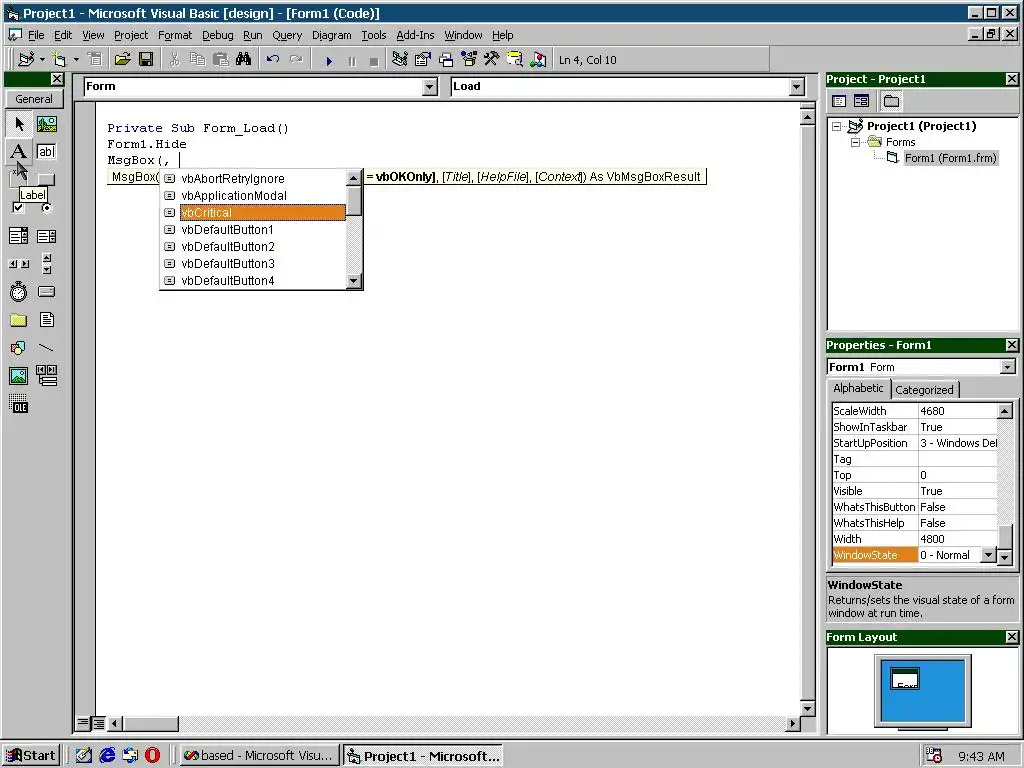Select the Line control in the toolbox
Viewport: 1024px width, 768px height.
(x=46, y=348)
